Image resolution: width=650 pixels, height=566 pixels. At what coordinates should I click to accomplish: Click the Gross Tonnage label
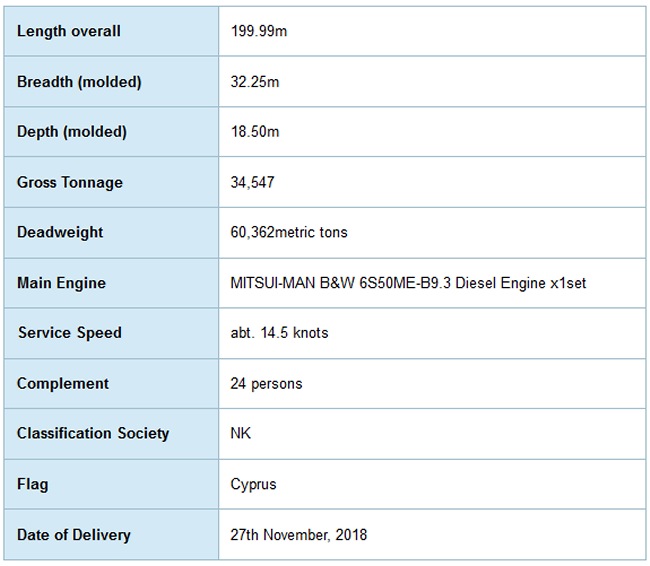pos(70,183)
